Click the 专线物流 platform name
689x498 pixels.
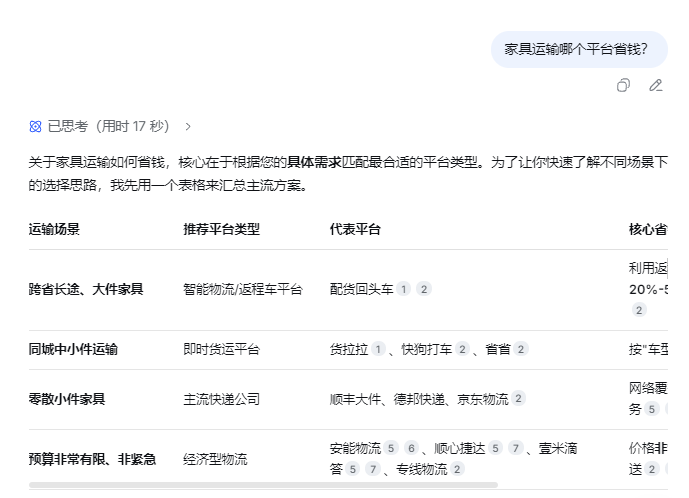coord(422,469)
